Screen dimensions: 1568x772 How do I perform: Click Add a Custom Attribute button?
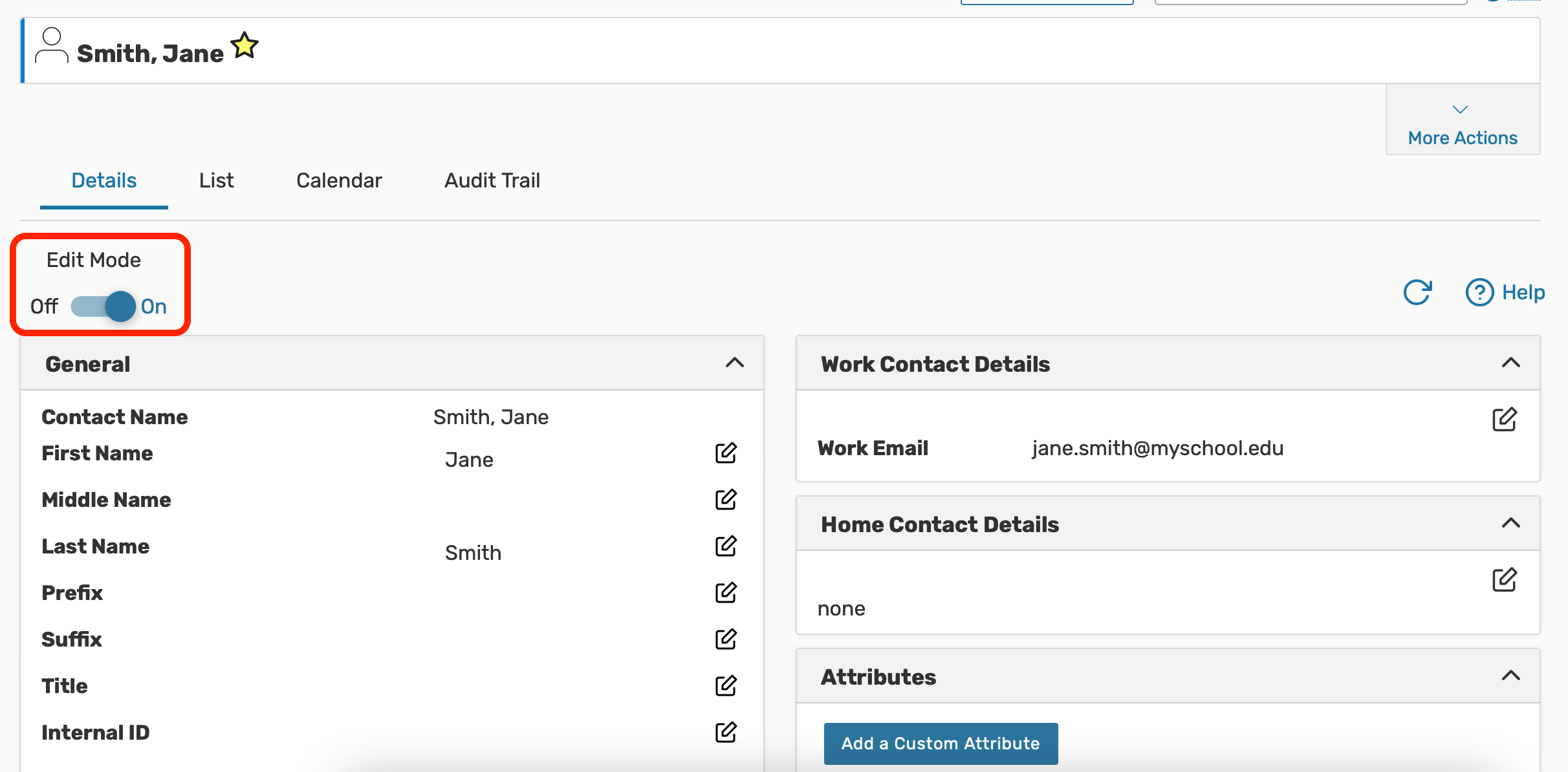coord(940,744)
